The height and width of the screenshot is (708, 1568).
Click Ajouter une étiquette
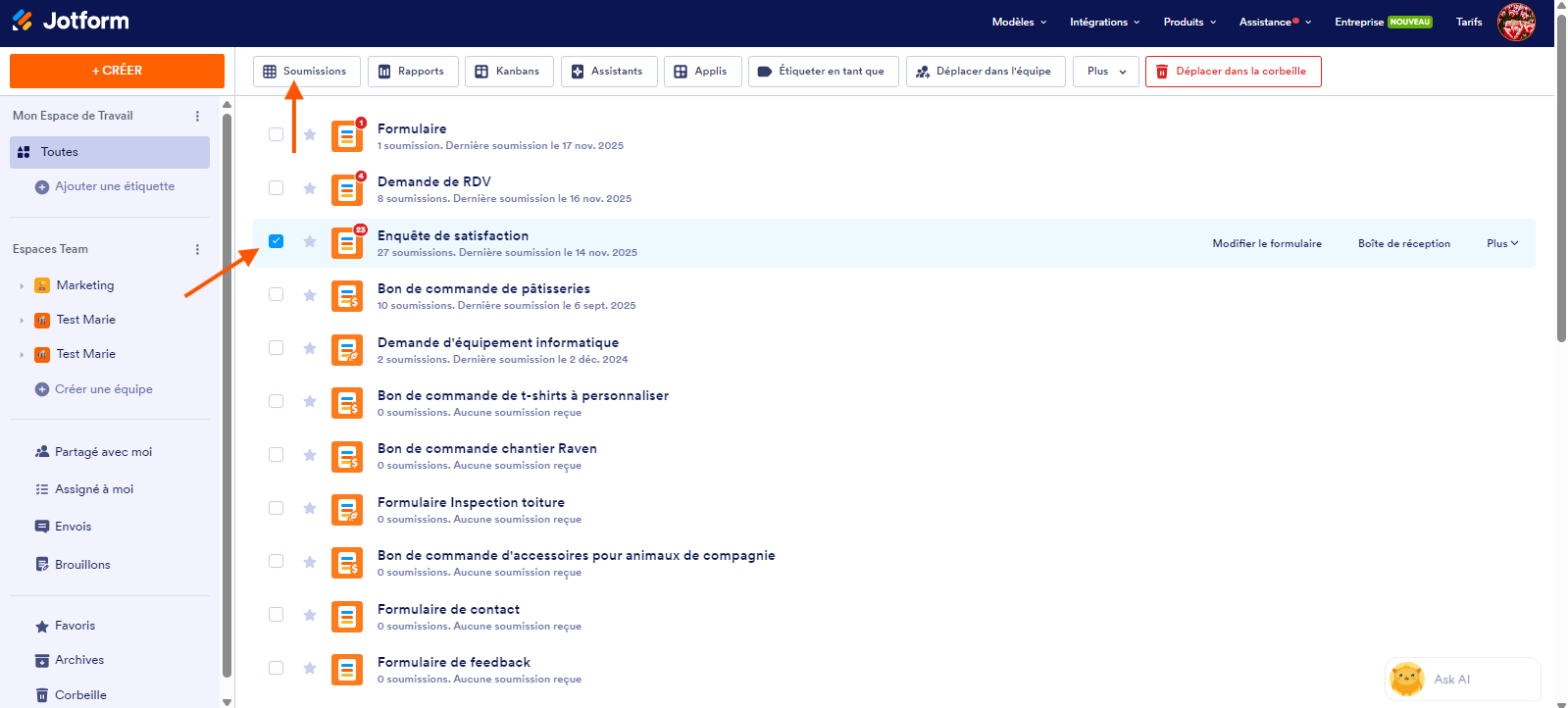pos(105,186)
